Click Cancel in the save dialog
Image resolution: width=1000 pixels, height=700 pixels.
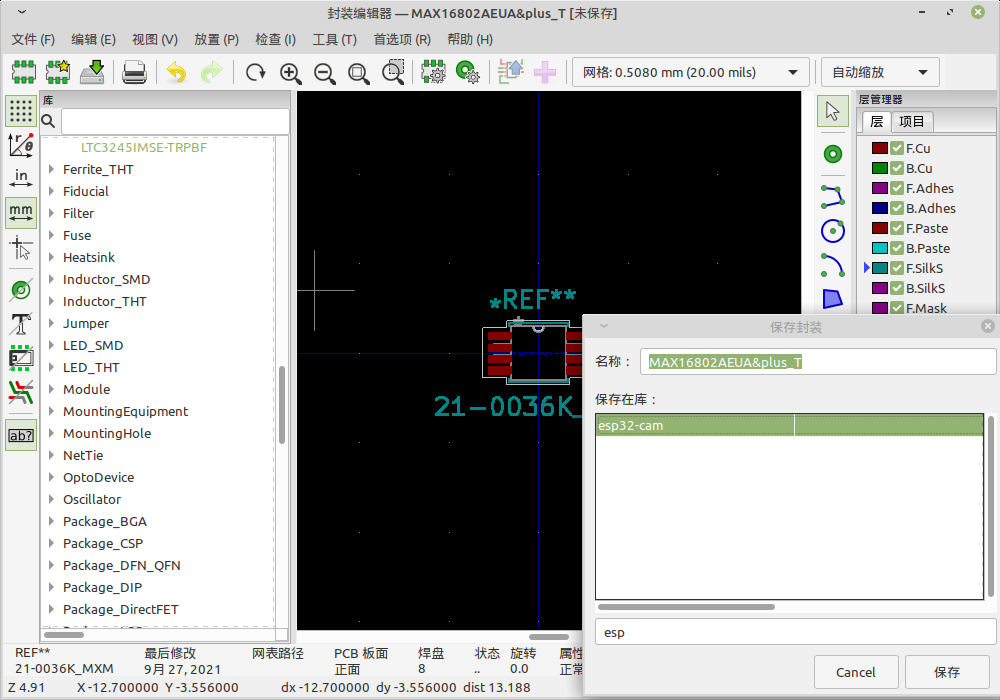[856, 672]
